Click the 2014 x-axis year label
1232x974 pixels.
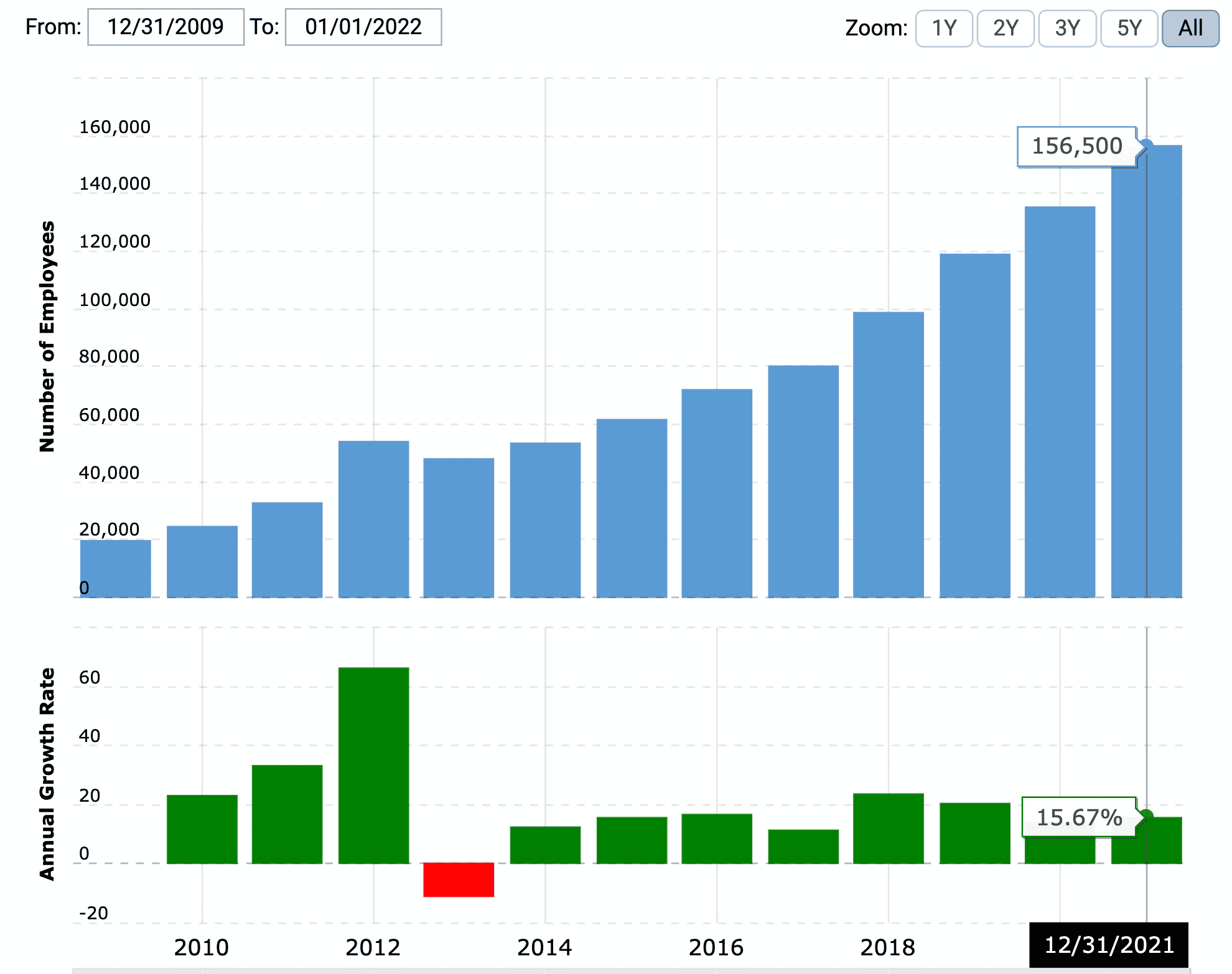(x=544, y=947)
